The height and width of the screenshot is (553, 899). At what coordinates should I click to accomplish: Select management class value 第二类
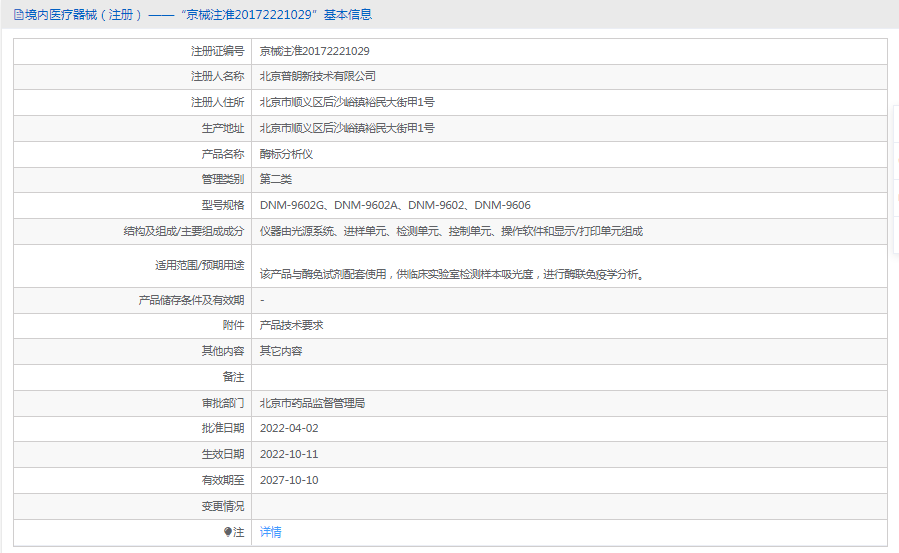(276, 179)
